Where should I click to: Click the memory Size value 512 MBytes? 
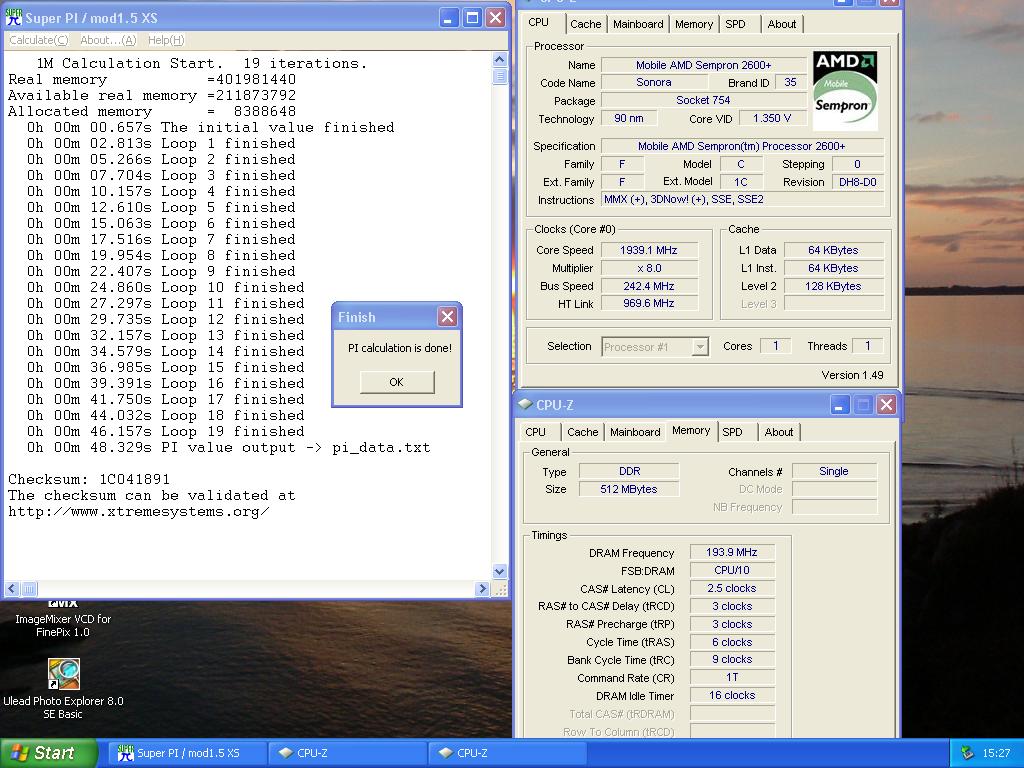(x=630, y=489)
